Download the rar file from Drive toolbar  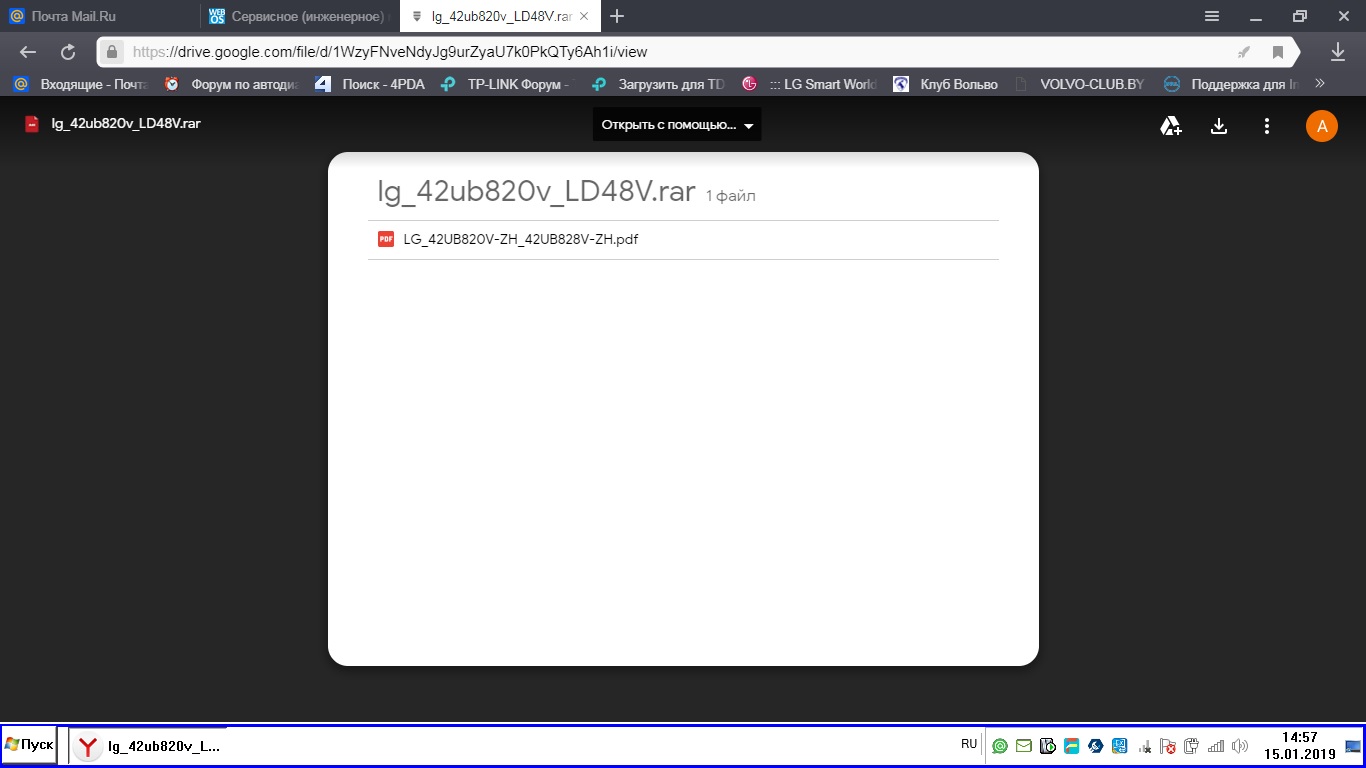coord(1218,126)
